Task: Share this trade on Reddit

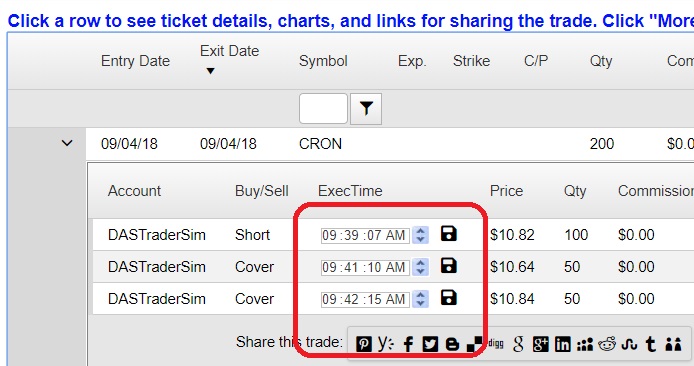Action: (607, 344)
